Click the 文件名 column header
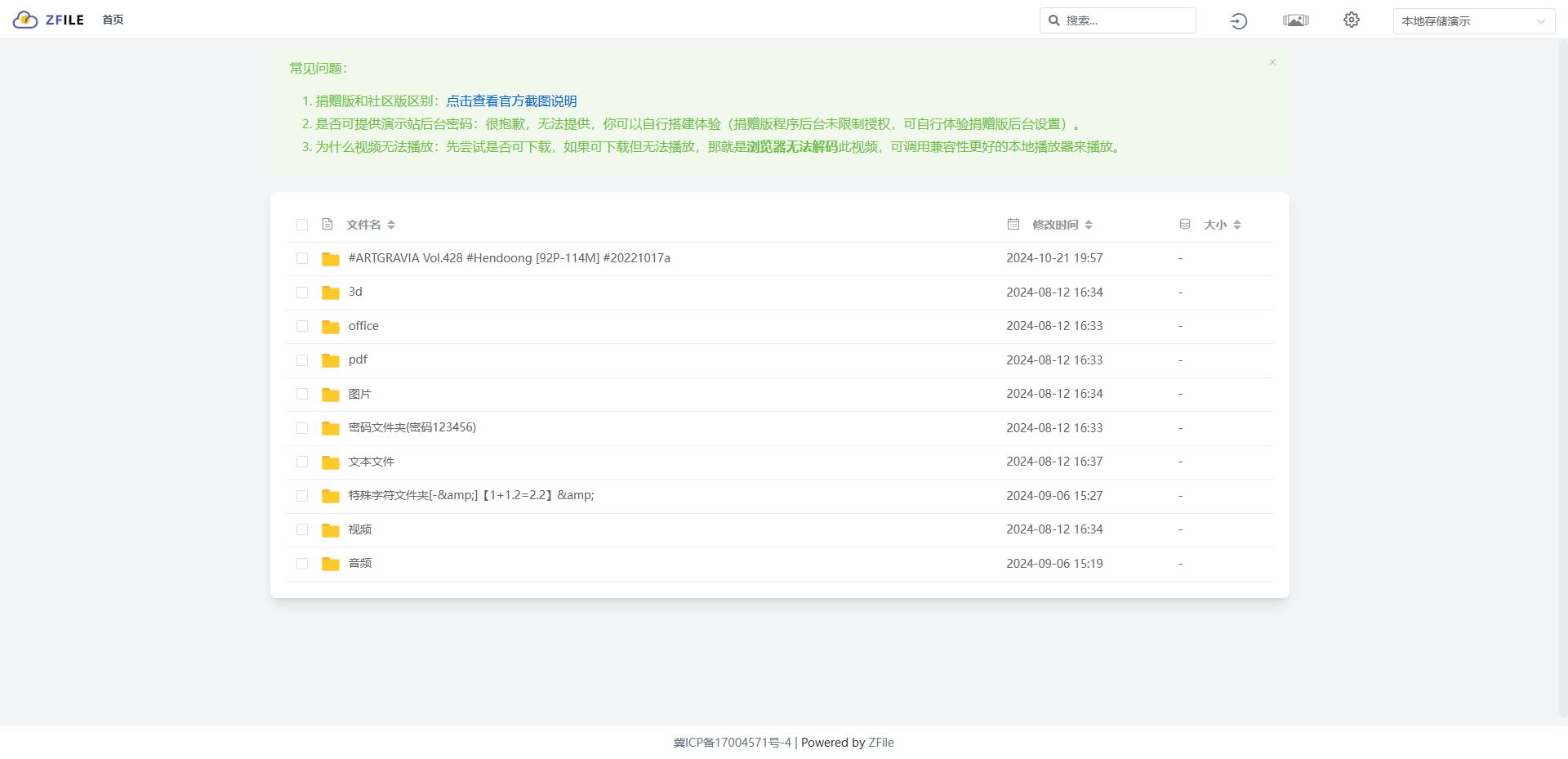The width and height of the screenshot is (1568, 759). (x=363, y=225)
